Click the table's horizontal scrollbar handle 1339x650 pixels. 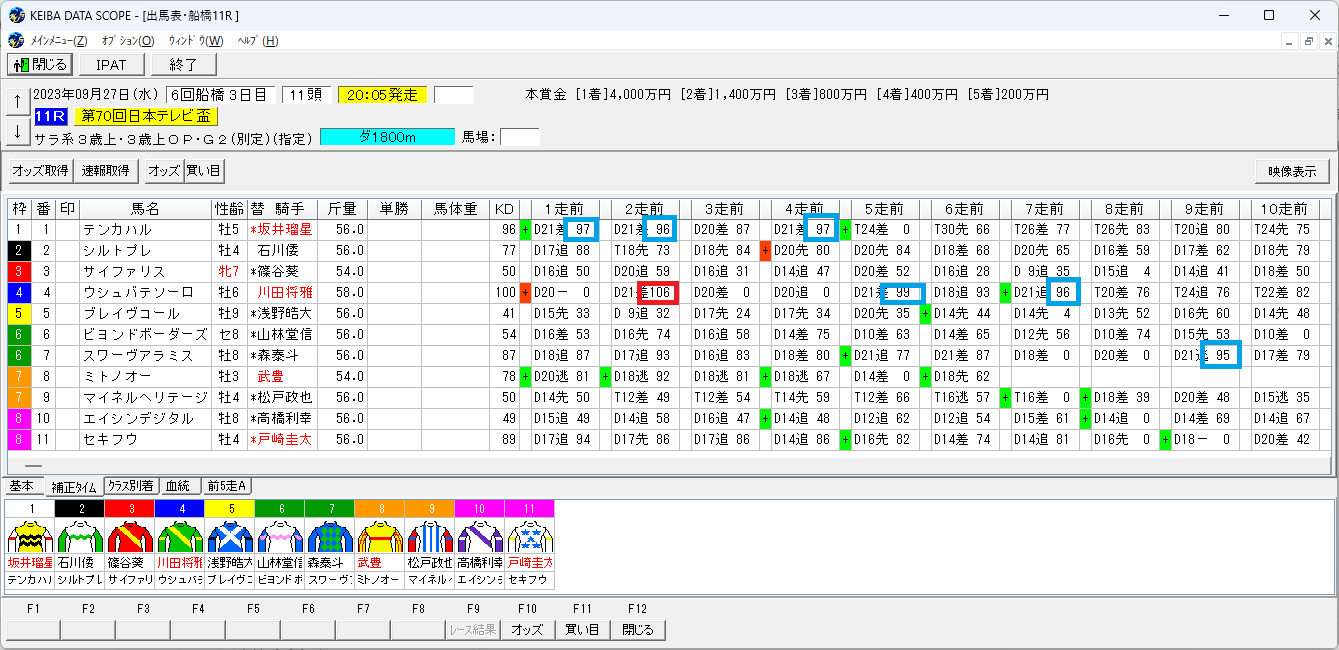[x=34, y=466]
